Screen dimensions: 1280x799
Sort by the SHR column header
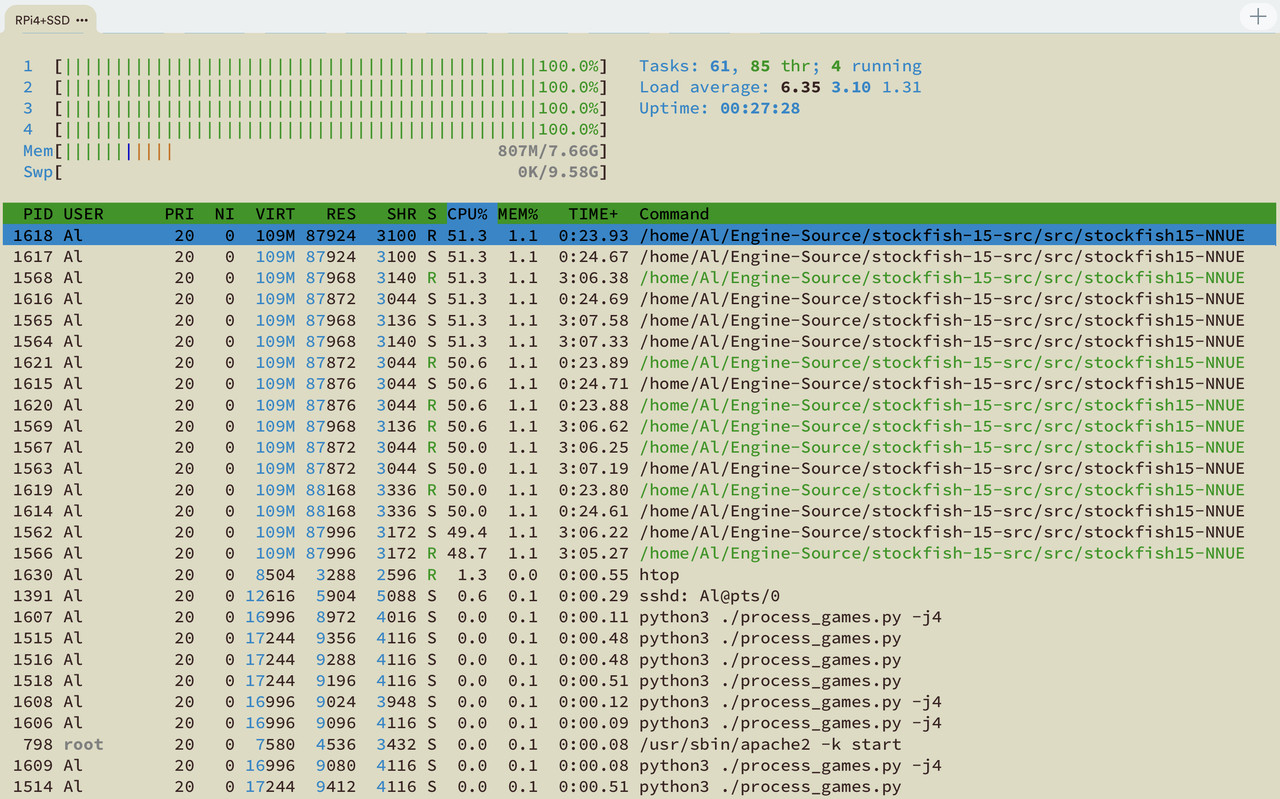pyautogui.click(x=401, y=214)
